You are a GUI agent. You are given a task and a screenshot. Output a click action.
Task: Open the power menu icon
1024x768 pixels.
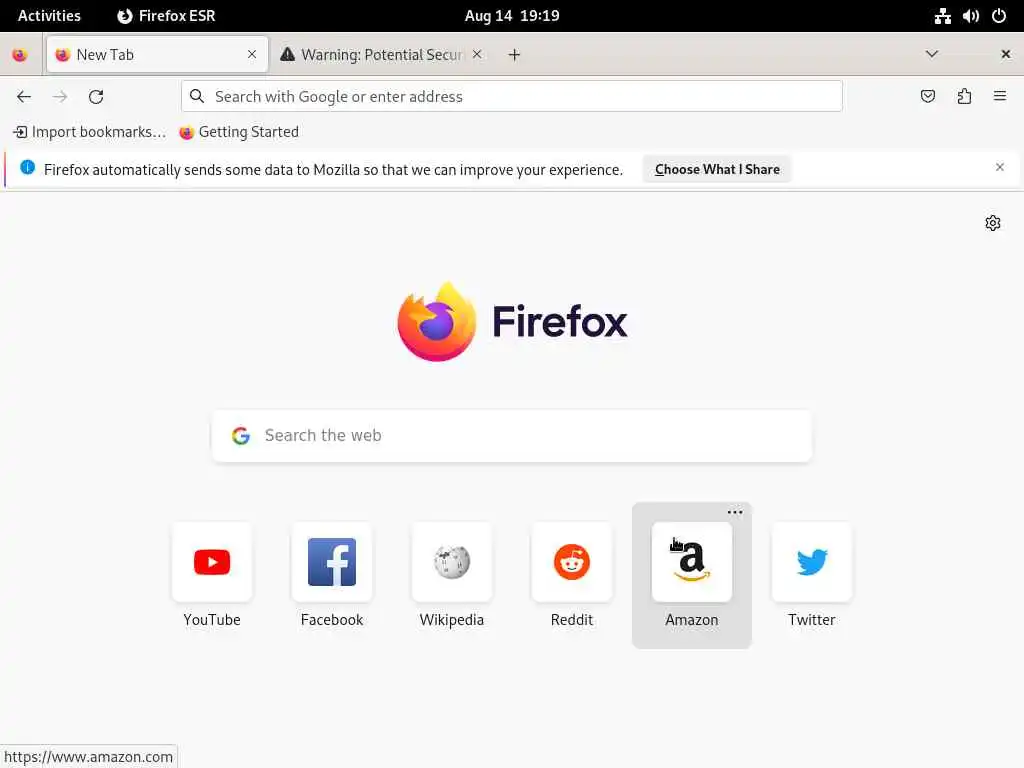999,16
